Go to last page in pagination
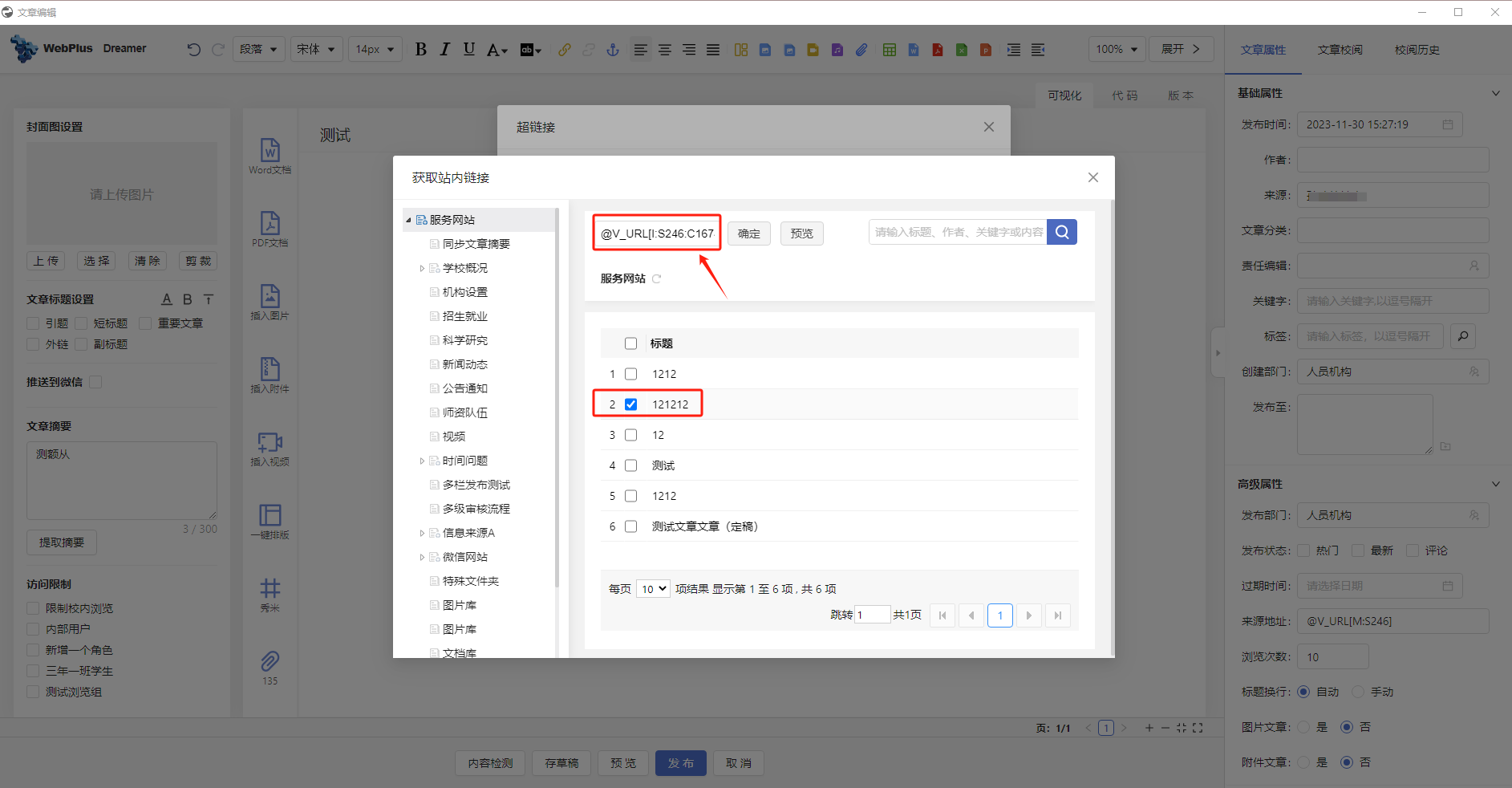The image size is (1512, 788). 1057,615
